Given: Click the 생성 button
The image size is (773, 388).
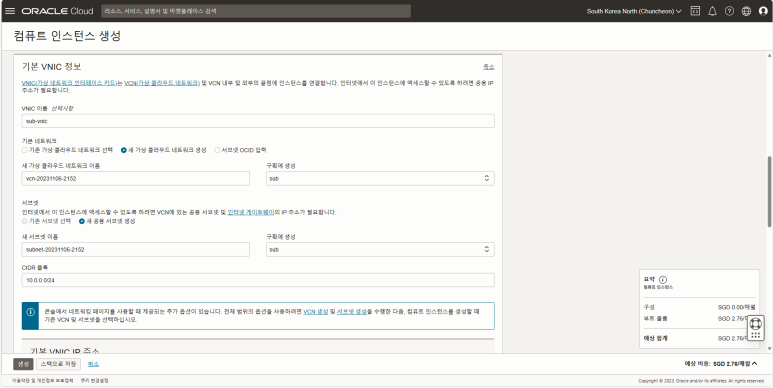Looking at the screenshot, I should (x=23, y=364).
